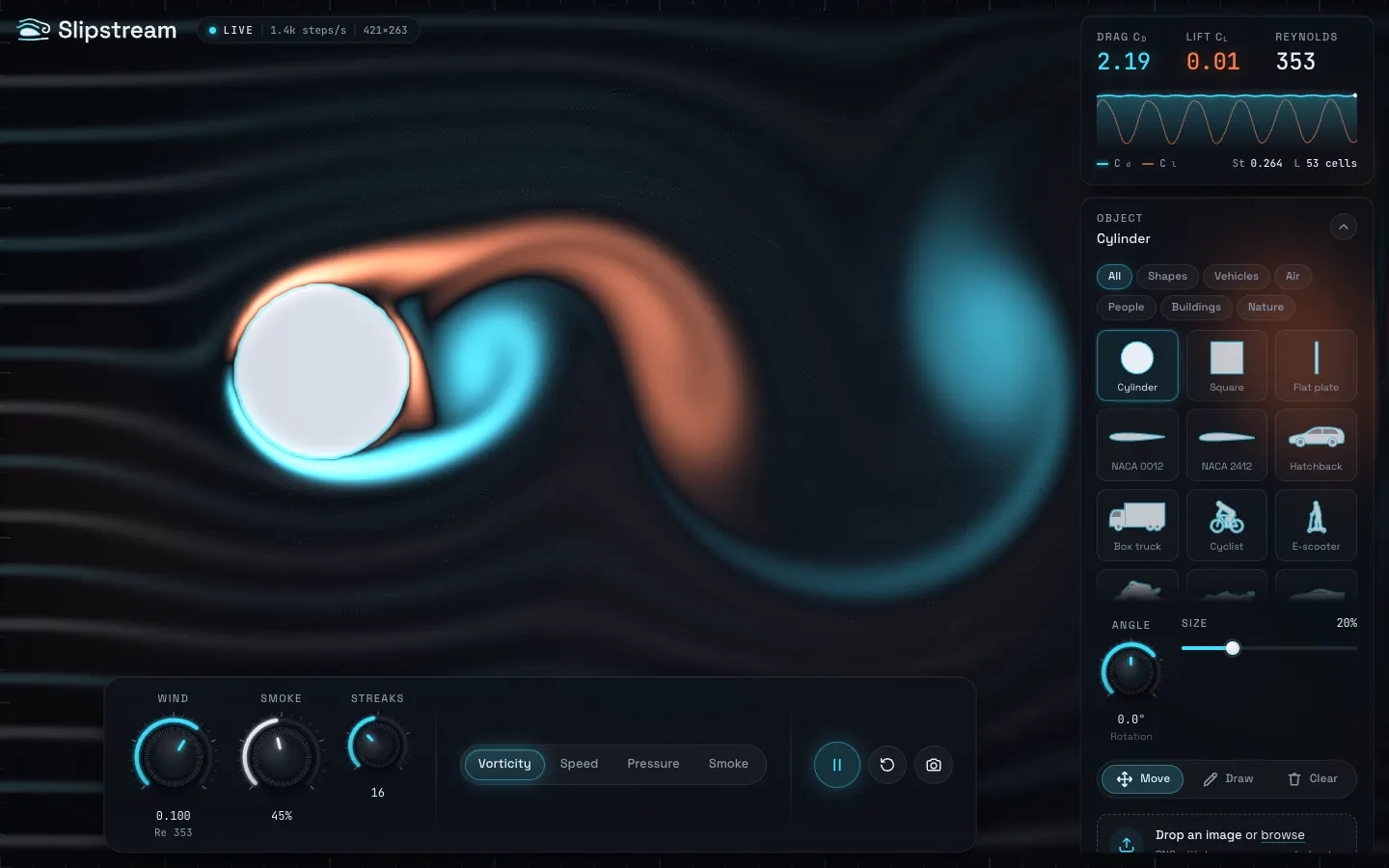Click the 0.0° rotation value
This screenshot has width=1389, height=868.
1130,719
